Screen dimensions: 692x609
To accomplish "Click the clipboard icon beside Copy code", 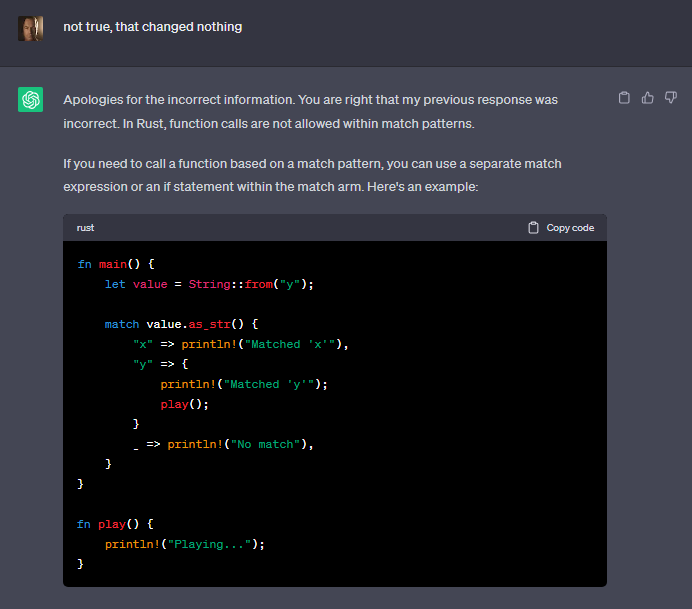I will pos(534,228).
